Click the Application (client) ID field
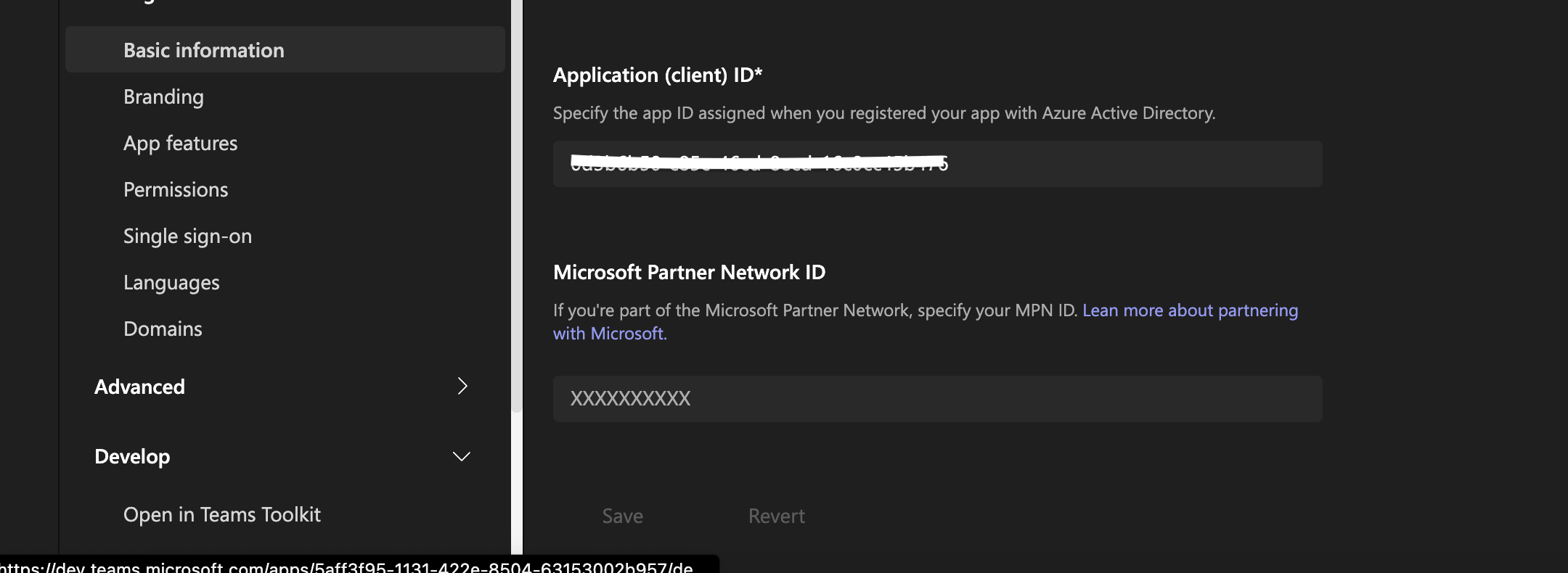The width and height of the screenshot is (1568, 573). 937,164
